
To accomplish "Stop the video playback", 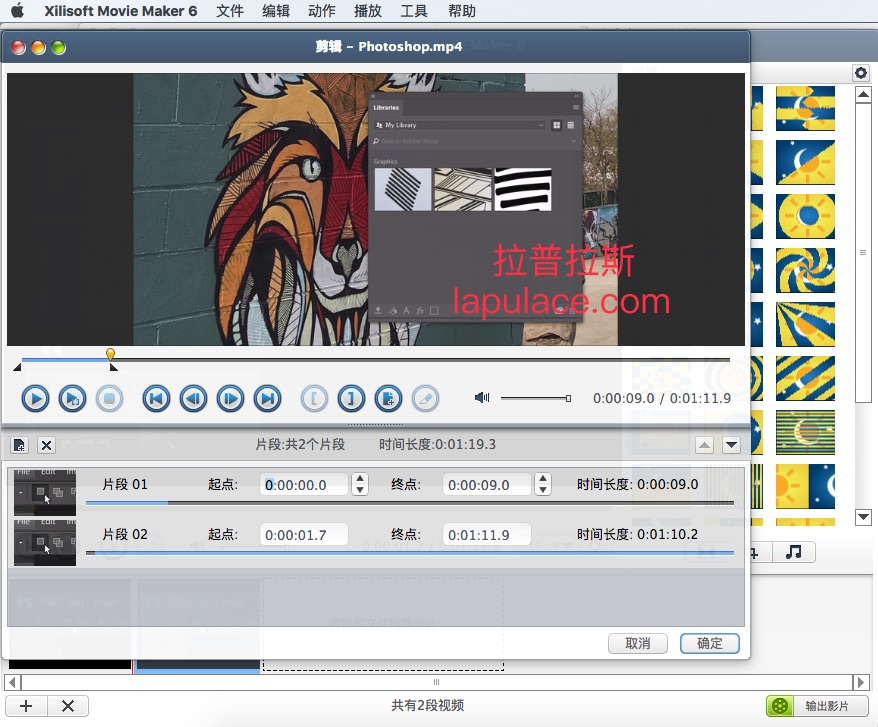I will pyautogui.click(x=109, y=399).
